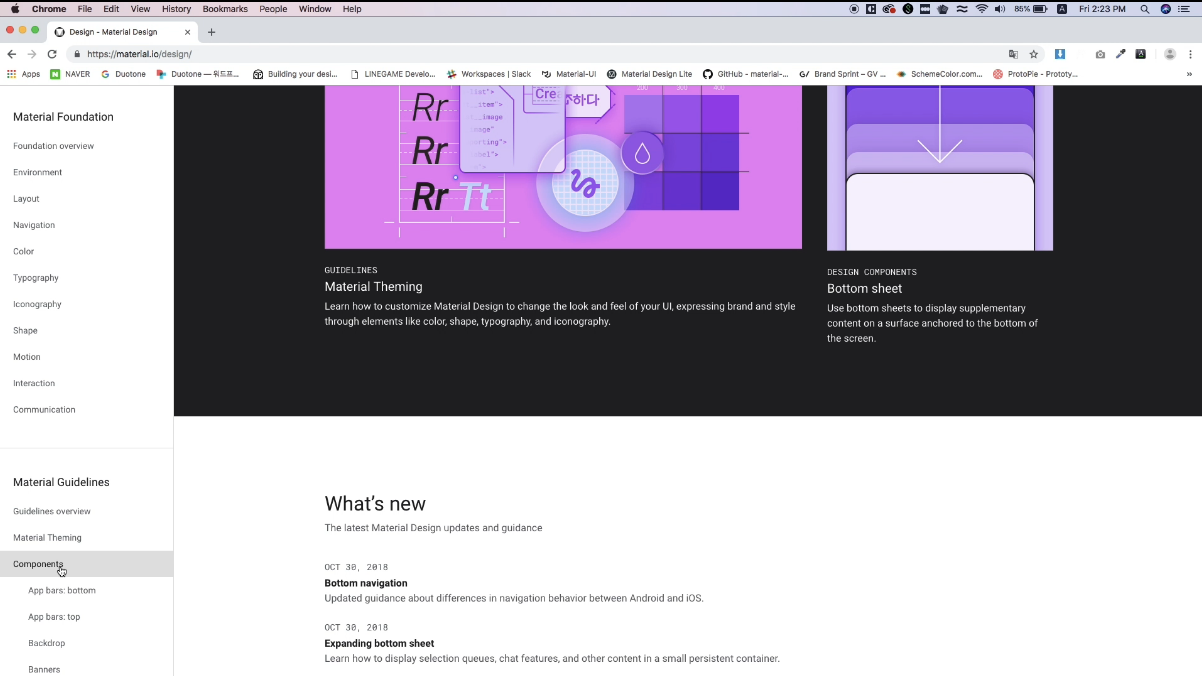The image size is (1202, 676).
Task: Open the Window menu
Action: tap(315, 9)
